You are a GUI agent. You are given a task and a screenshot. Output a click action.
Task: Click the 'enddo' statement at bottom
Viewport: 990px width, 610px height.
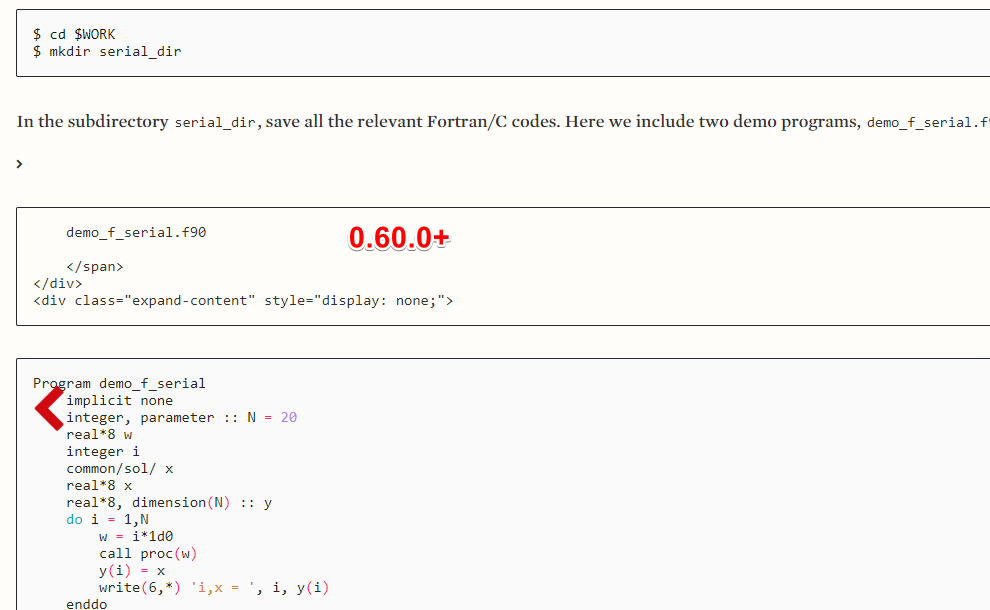coord(86,604)
